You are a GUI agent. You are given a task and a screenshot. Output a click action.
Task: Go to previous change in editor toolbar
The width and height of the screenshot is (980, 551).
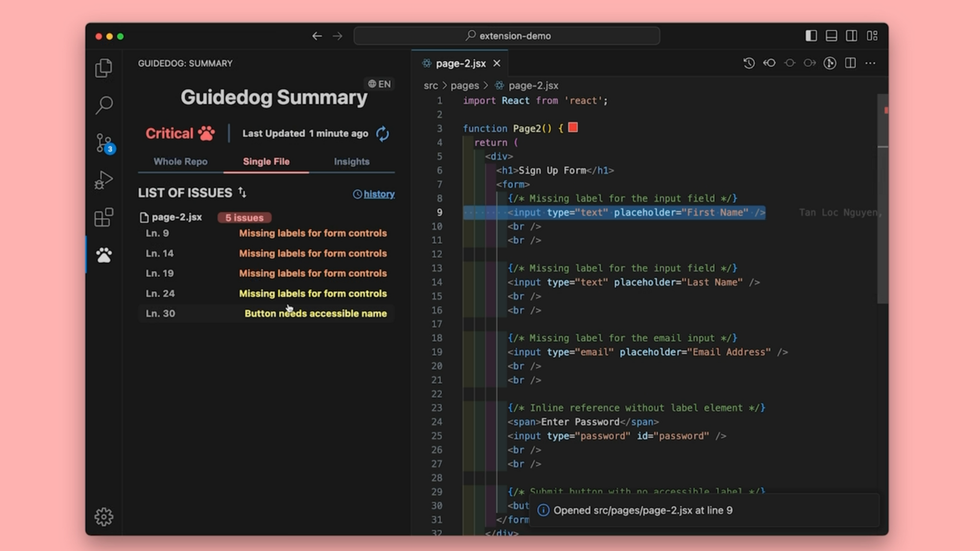click(769, 63)
